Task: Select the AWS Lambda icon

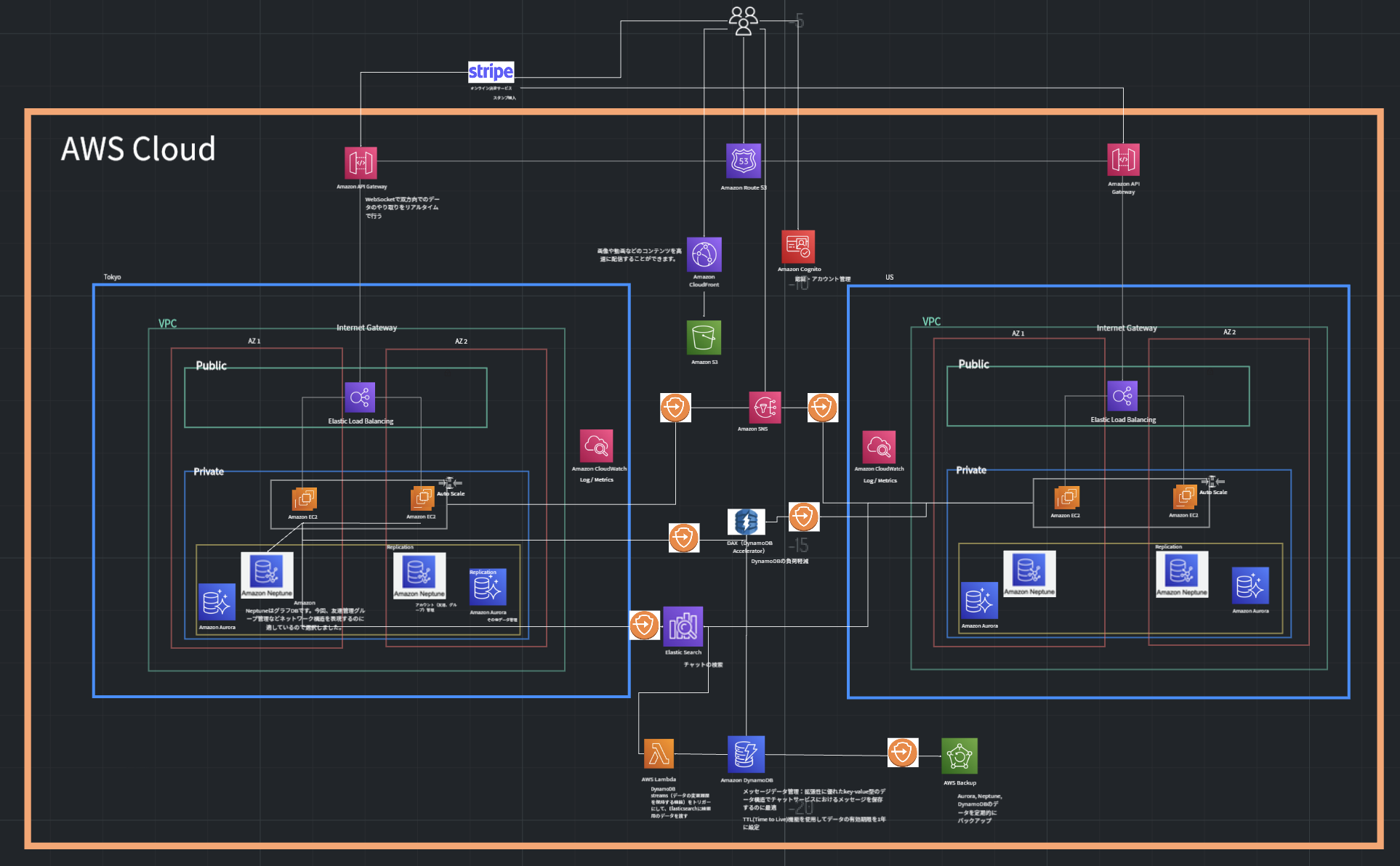Action: point(659,754)
